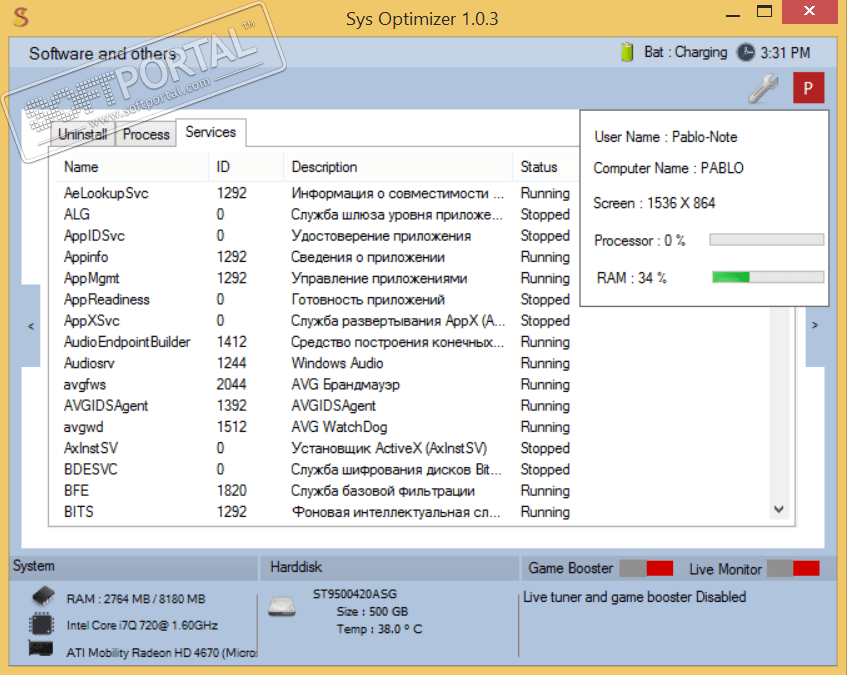Click the ATI Mobility Radeon HD 4670 text
The height and width of the screenshot is (675, 847).
162,652
